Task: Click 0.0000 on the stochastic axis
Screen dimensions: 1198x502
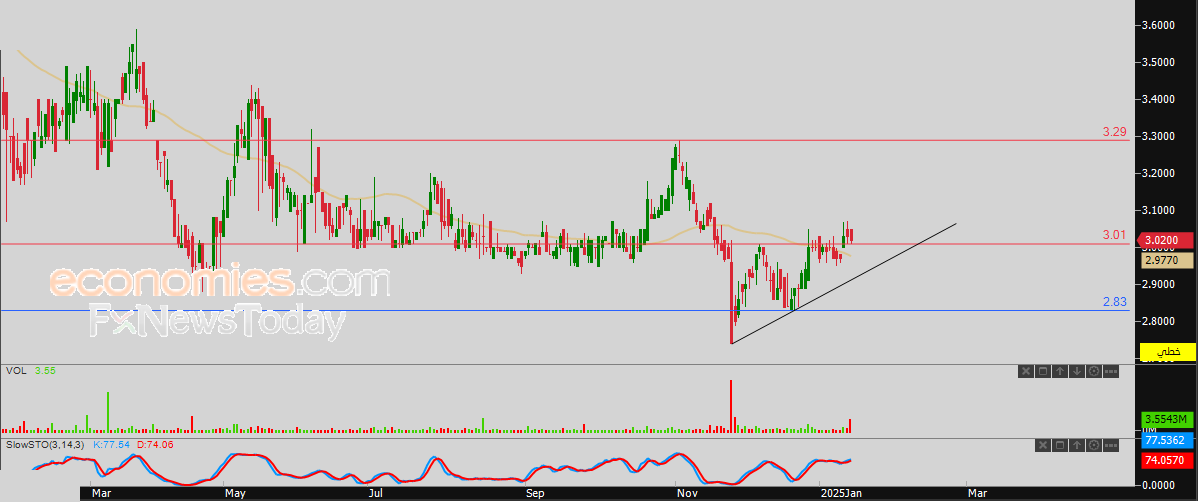Action: point(1158,484)
